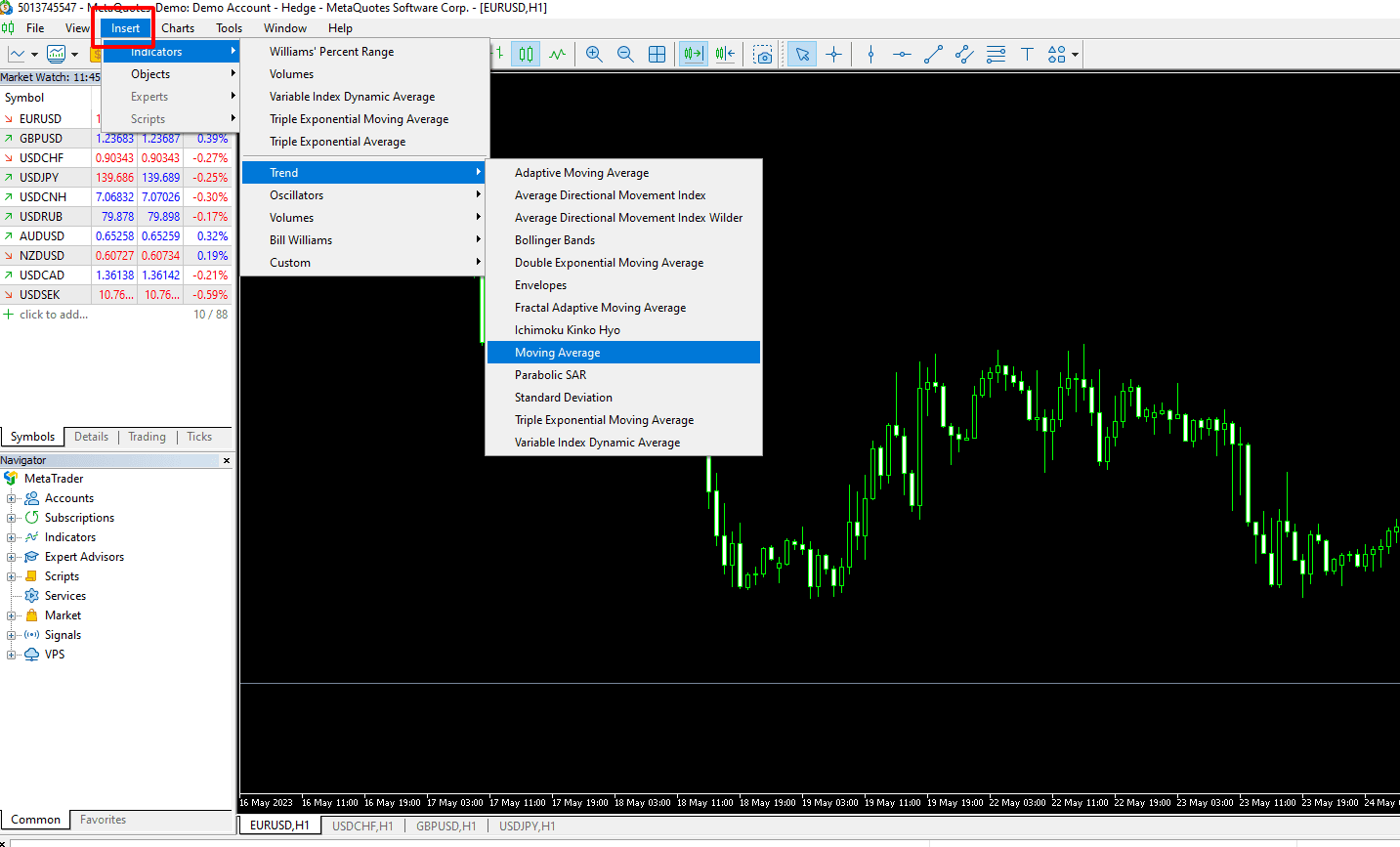Select the arrow cursor tool
The image size is (1400, 847).
coord(802,54)
